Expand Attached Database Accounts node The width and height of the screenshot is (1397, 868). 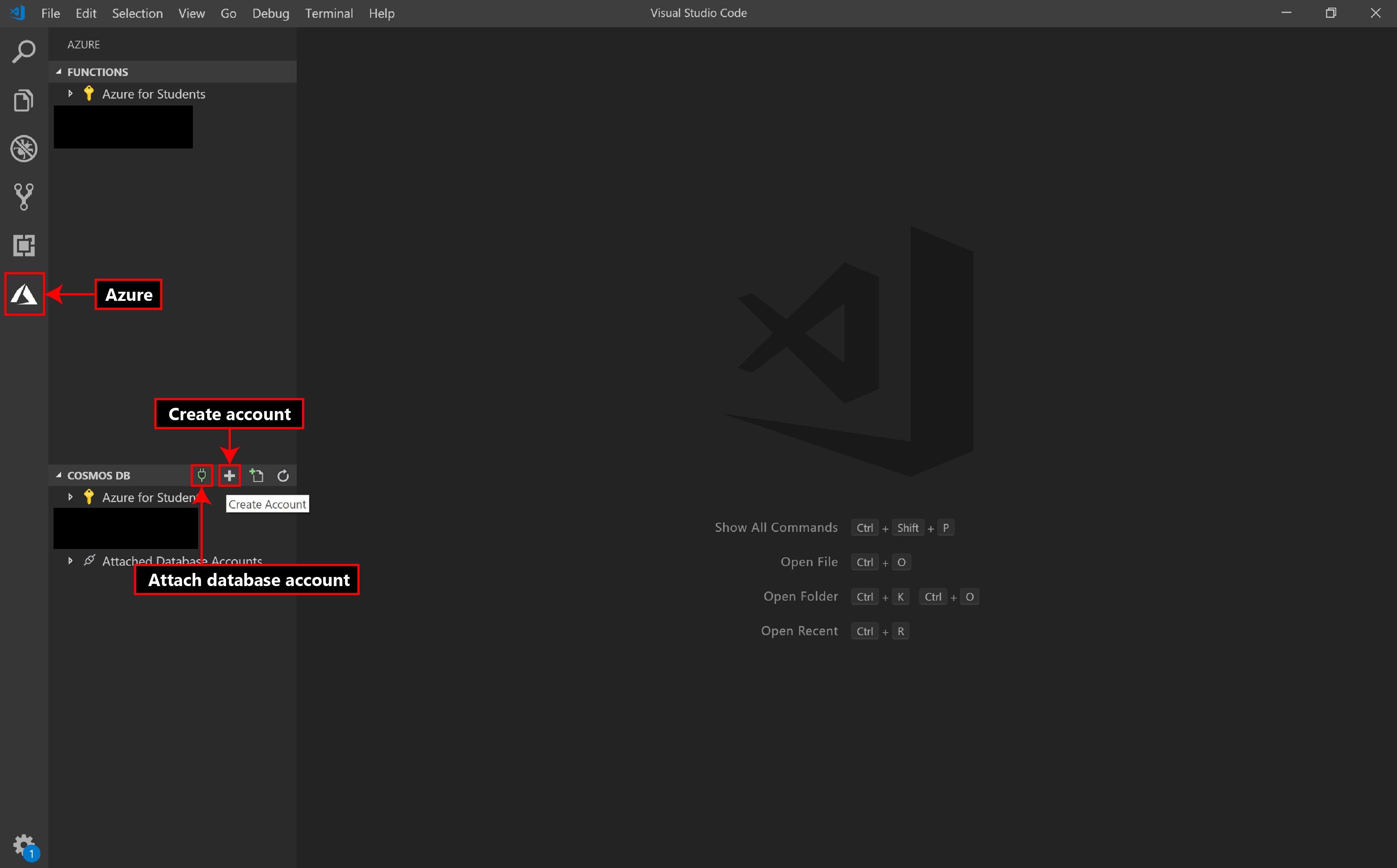click(x=70, y=560)
